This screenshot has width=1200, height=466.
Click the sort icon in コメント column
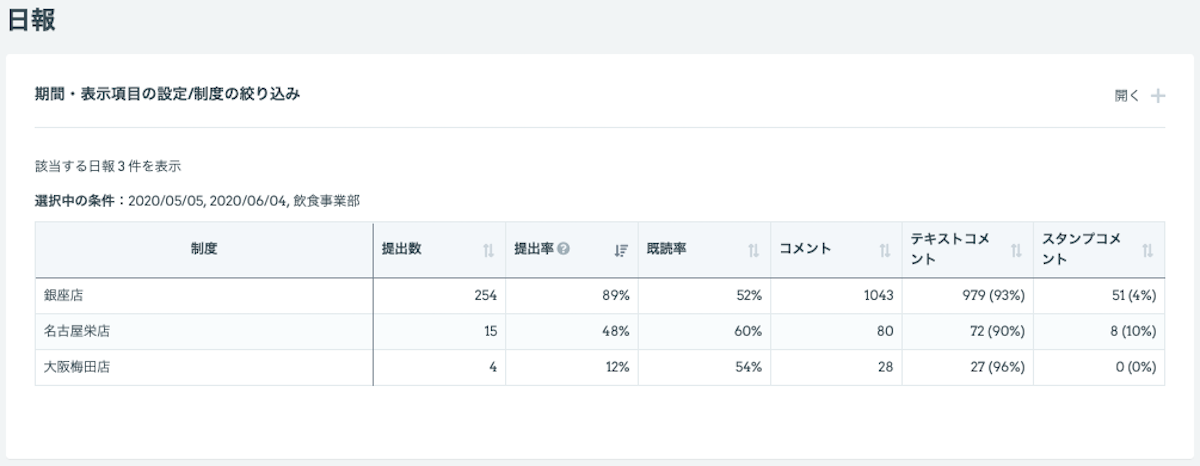(885, 250)
